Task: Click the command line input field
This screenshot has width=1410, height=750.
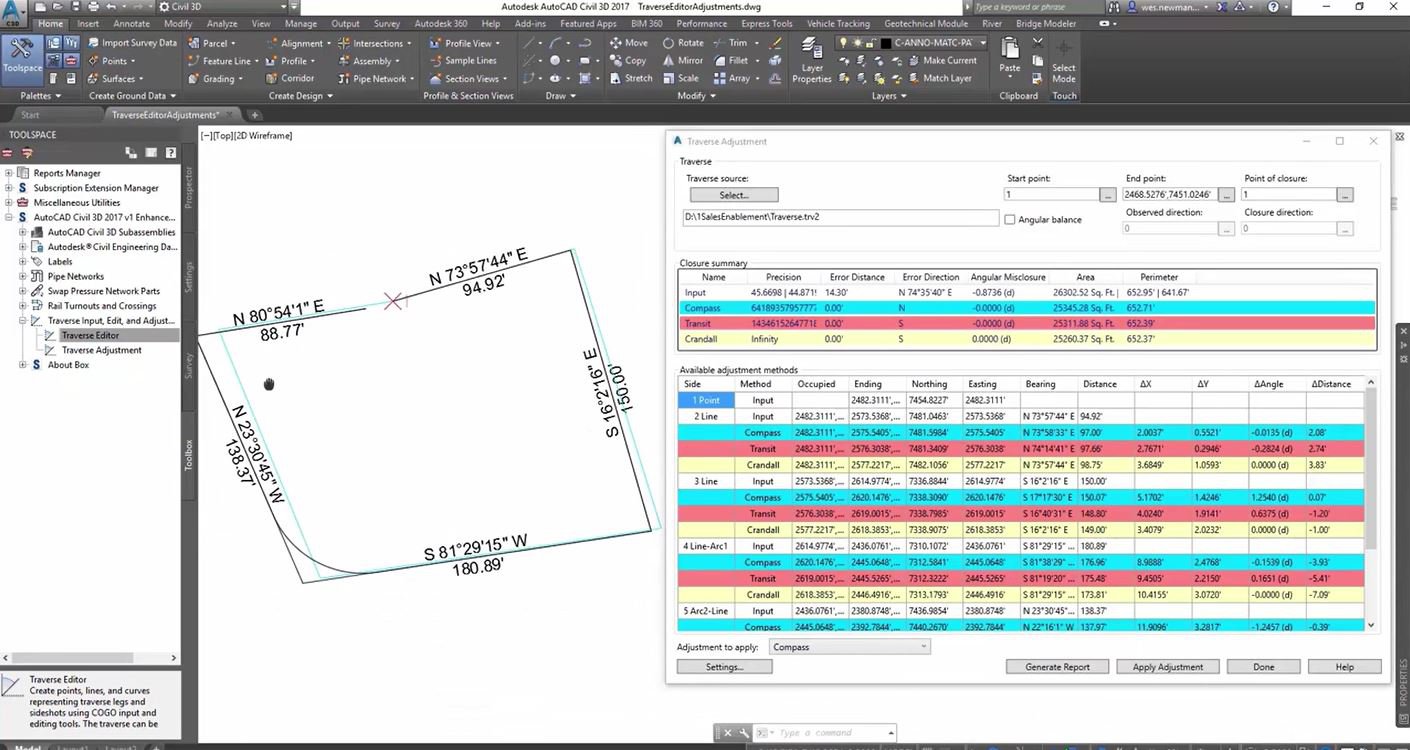Action: pos(825,733)
